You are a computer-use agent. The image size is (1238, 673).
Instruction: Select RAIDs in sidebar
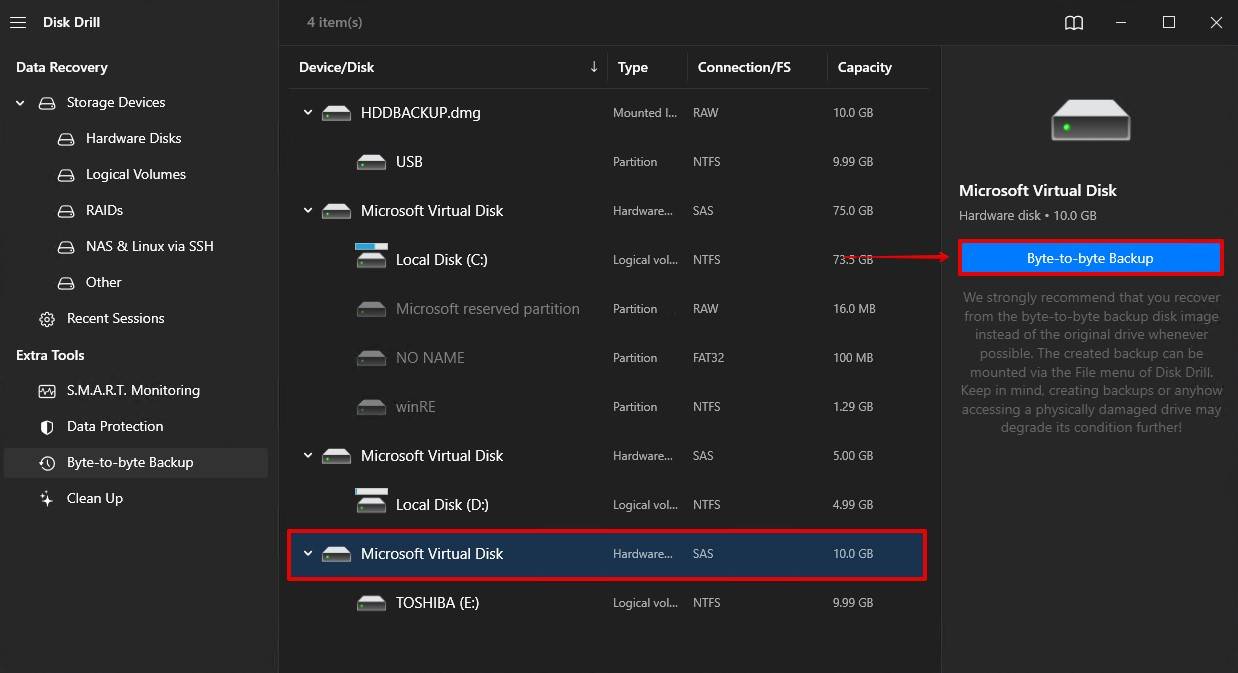coord(104,211)
